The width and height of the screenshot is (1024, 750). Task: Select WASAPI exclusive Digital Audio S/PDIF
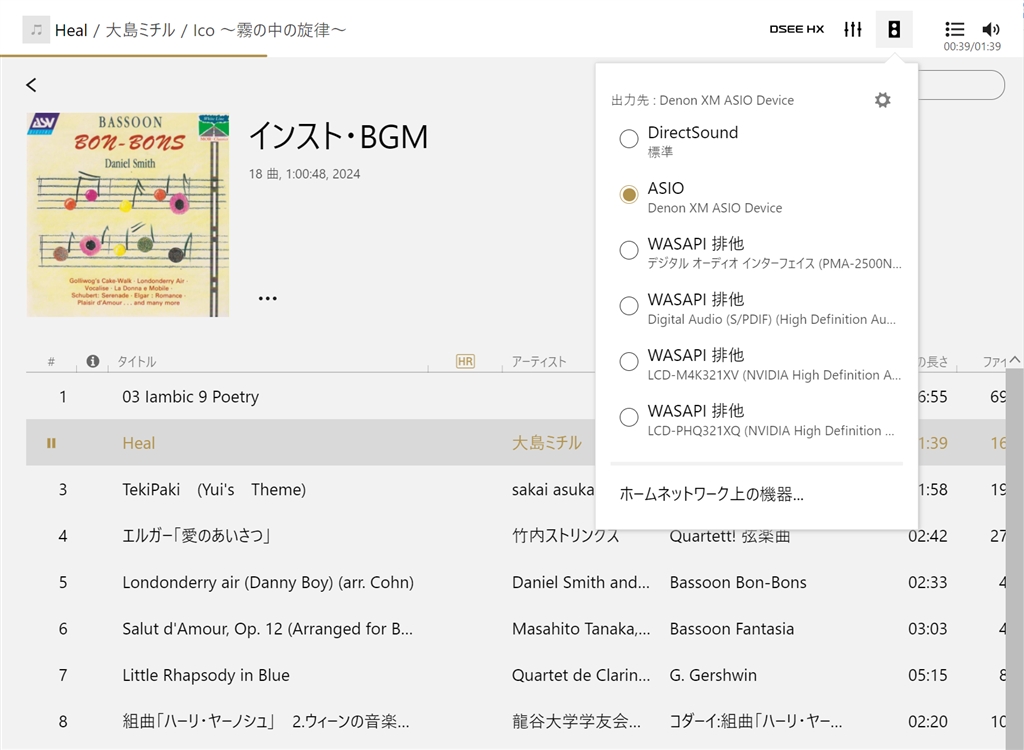[x=629, y=305]
